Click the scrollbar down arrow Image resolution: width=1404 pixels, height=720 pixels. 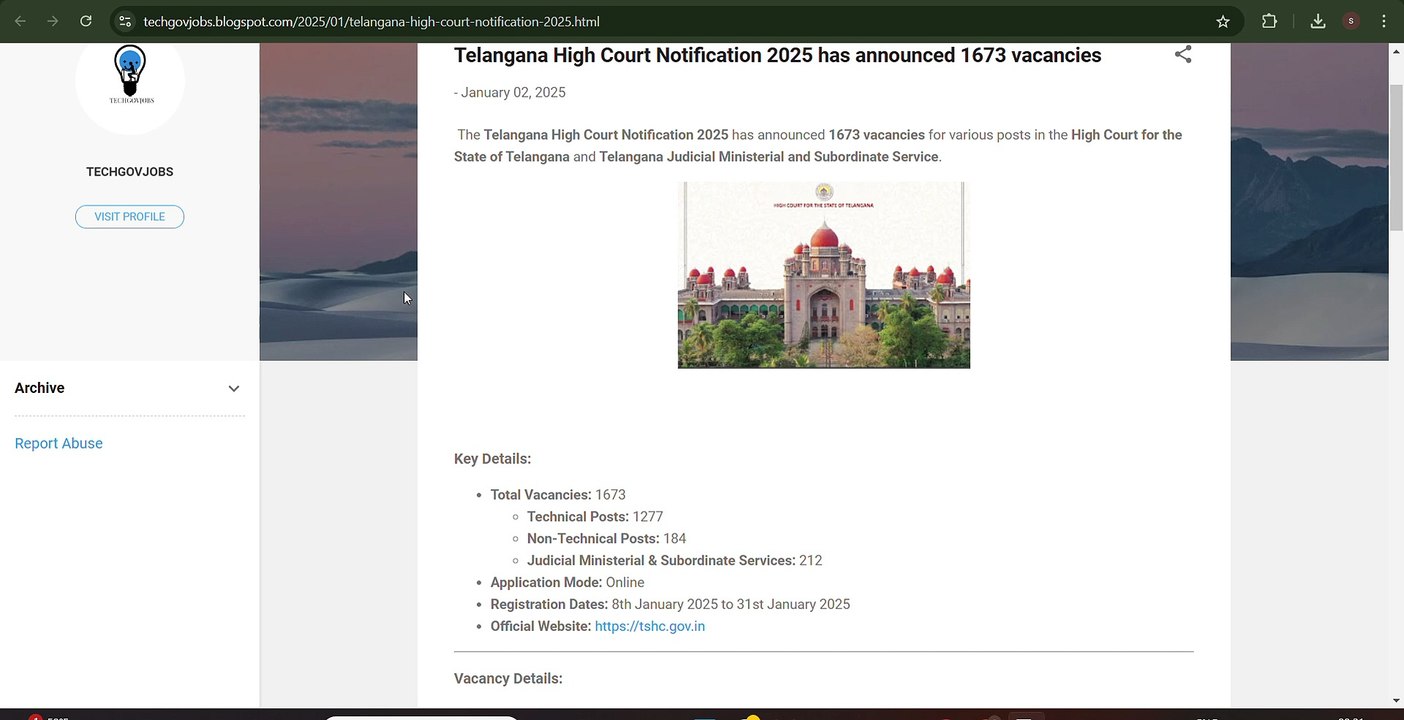point(1396,700)
